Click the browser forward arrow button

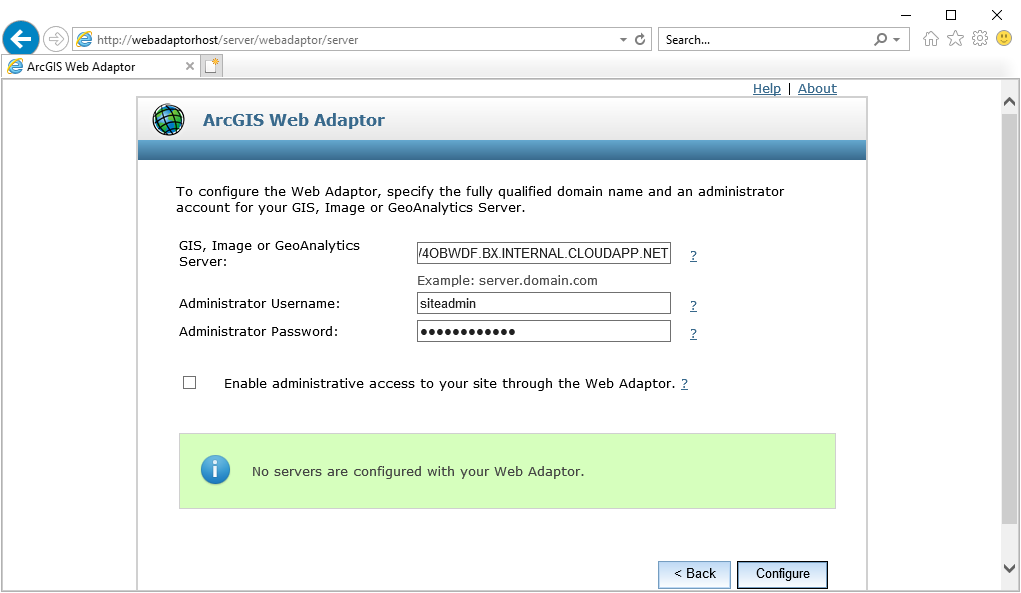(56, 39)
